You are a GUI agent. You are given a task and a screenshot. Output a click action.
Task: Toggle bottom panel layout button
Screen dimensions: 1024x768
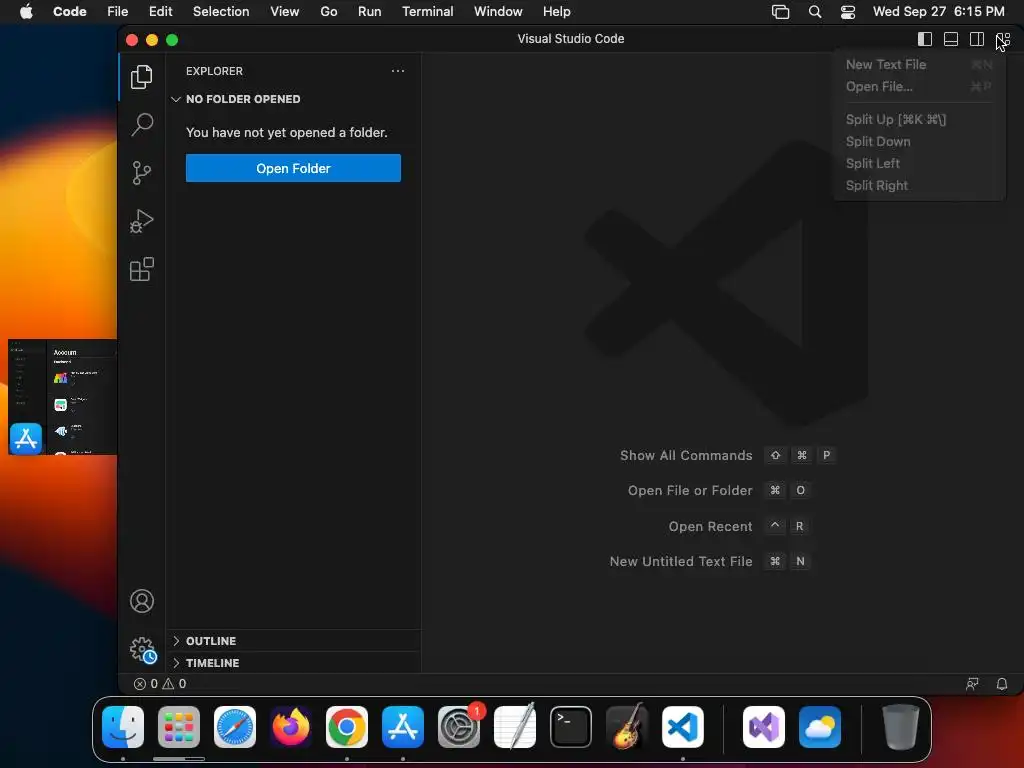point(951,39)
